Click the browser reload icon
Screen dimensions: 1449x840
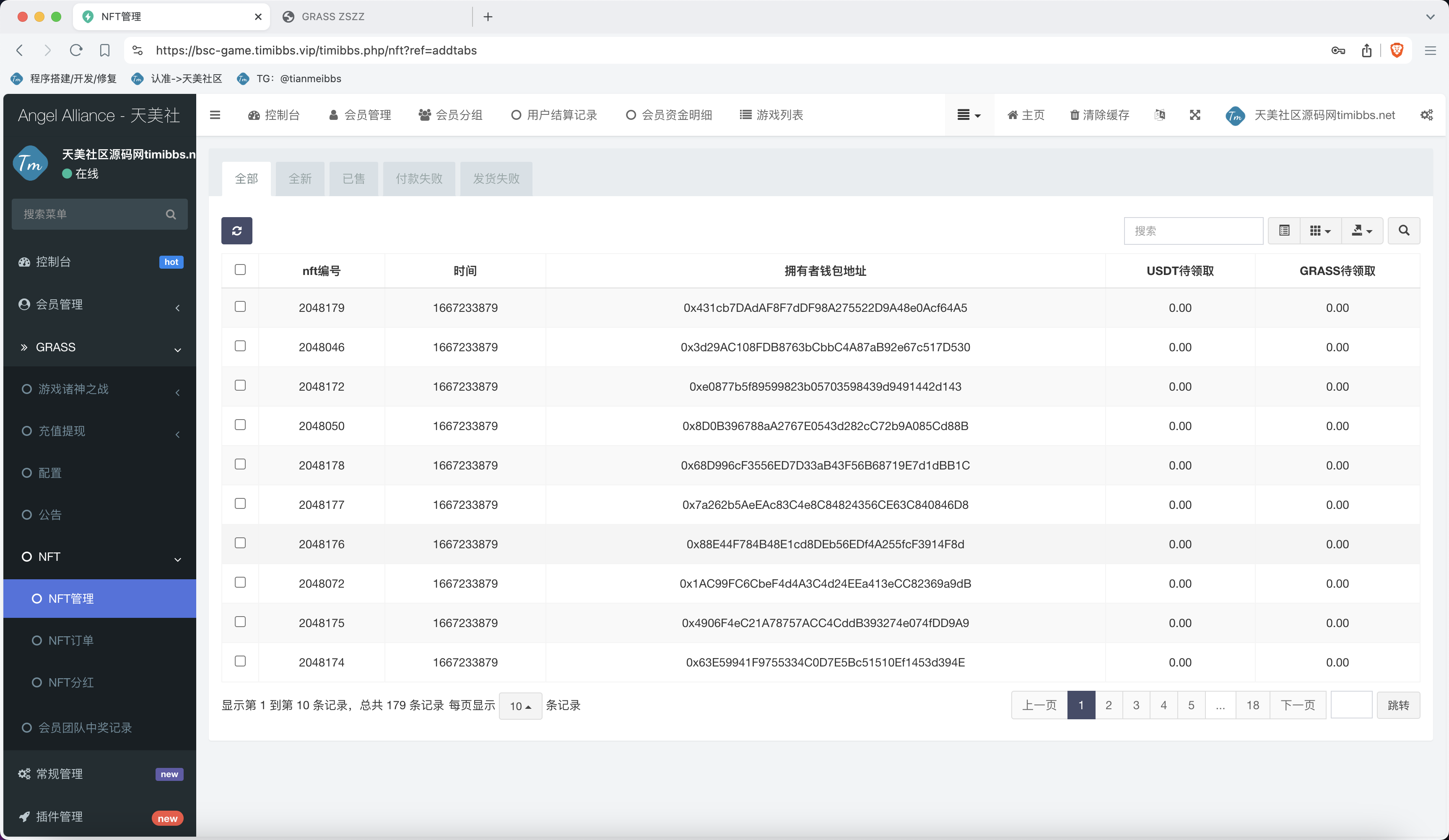(x=76, y=51)
